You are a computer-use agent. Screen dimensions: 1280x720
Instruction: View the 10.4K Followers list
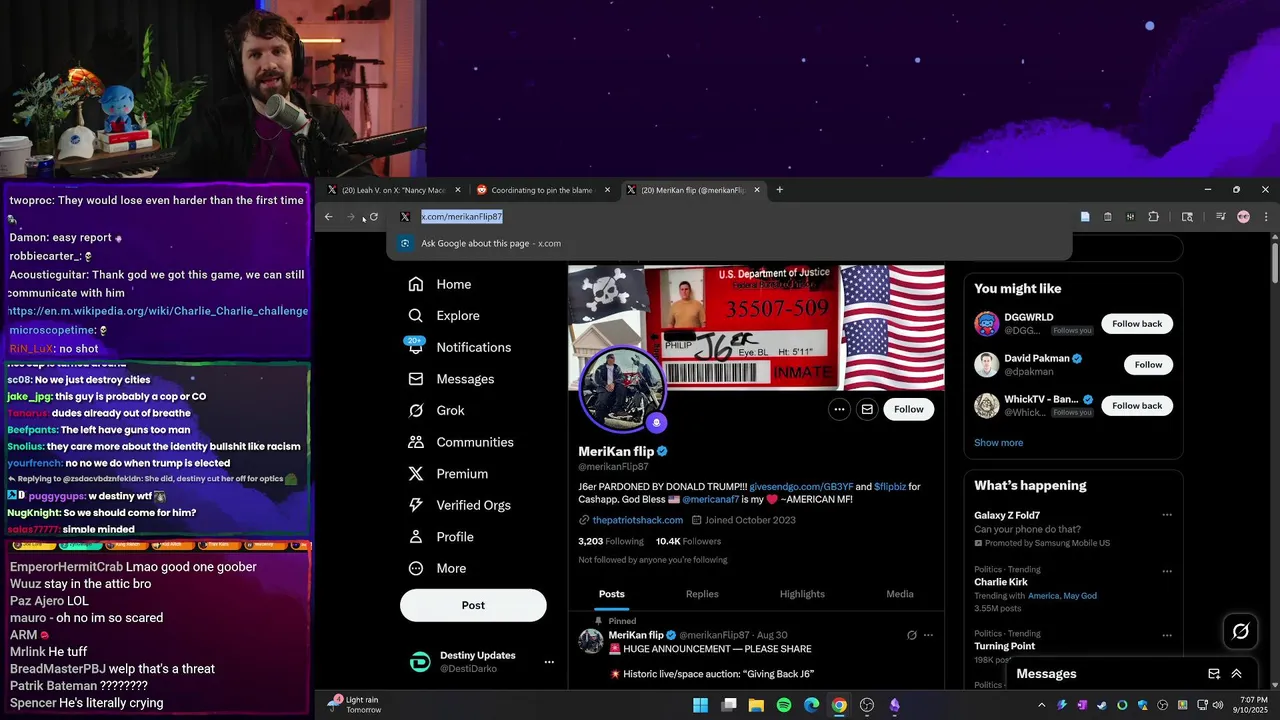point(688,541)
